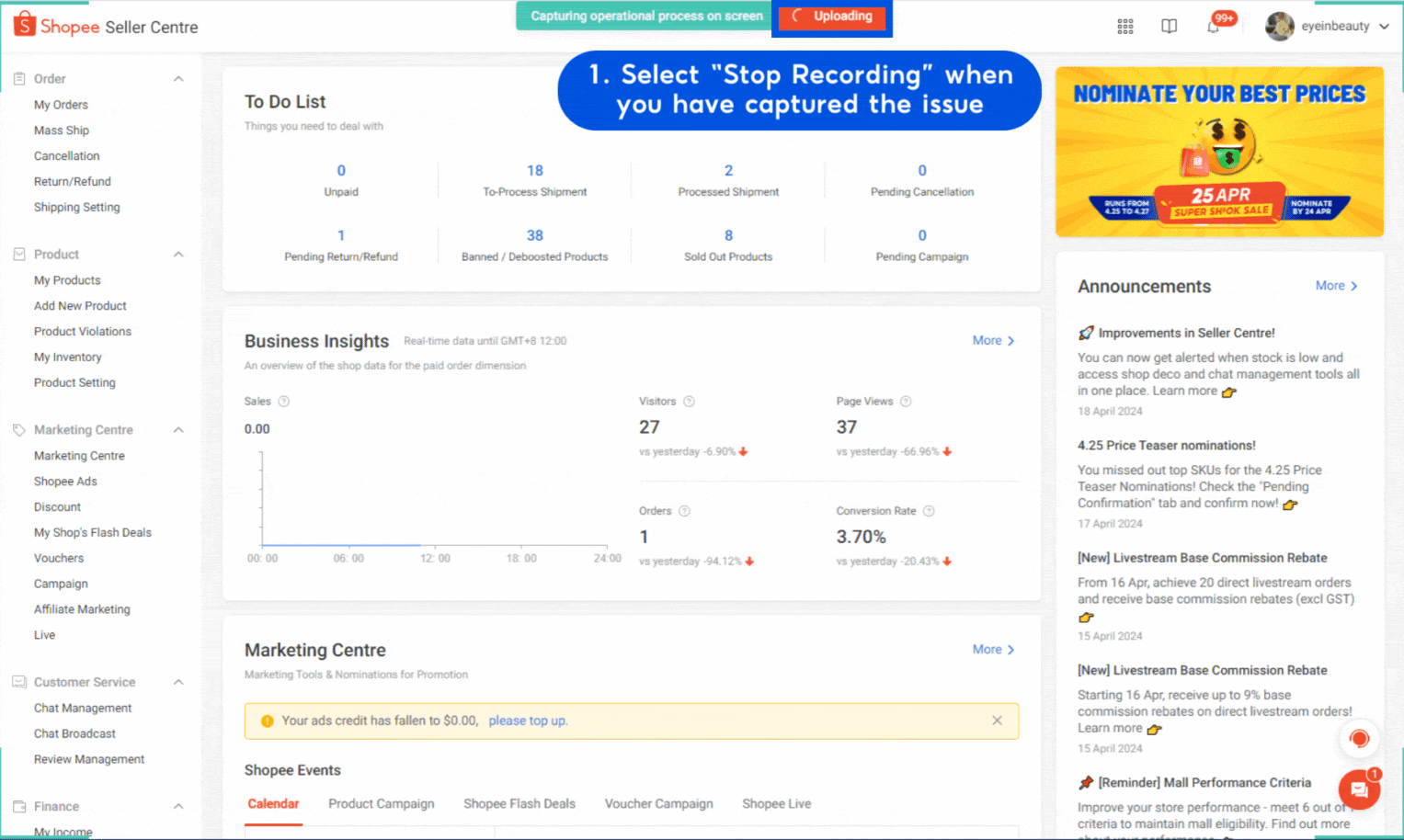Image resolution: width=1404 pixels, height=840 pixels.
Task: Click the eyeinbeauty profile avatar
Action: click(1279, 26)
